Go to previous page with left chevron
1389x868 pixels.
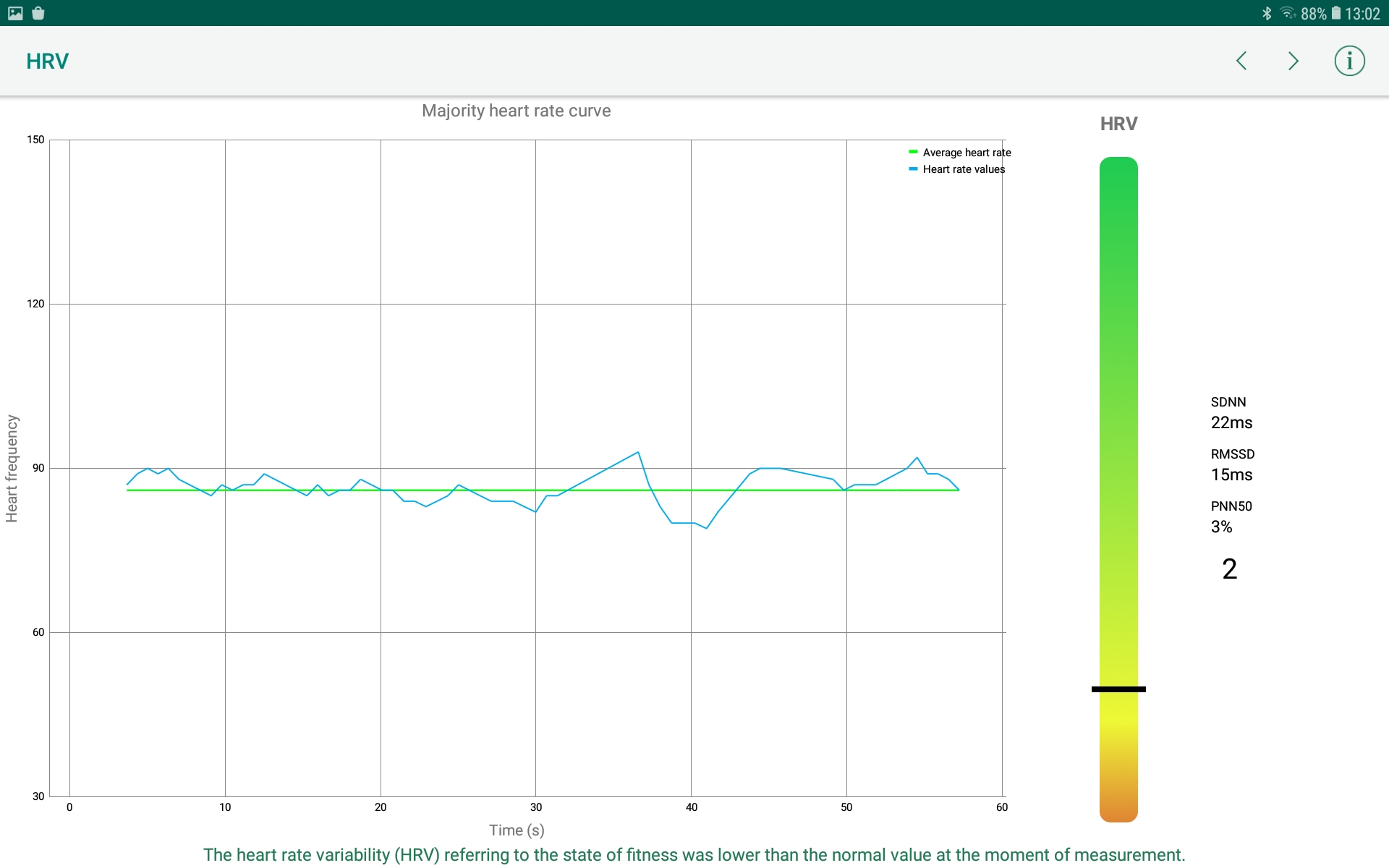1241,61
